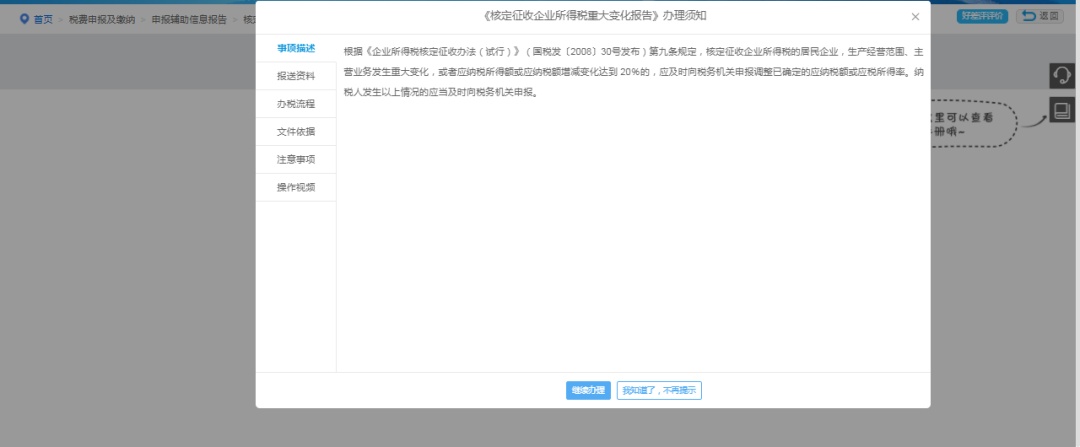1080x447 pixels.
Task: Open the user manual book icon
Action: [1062, 110]
